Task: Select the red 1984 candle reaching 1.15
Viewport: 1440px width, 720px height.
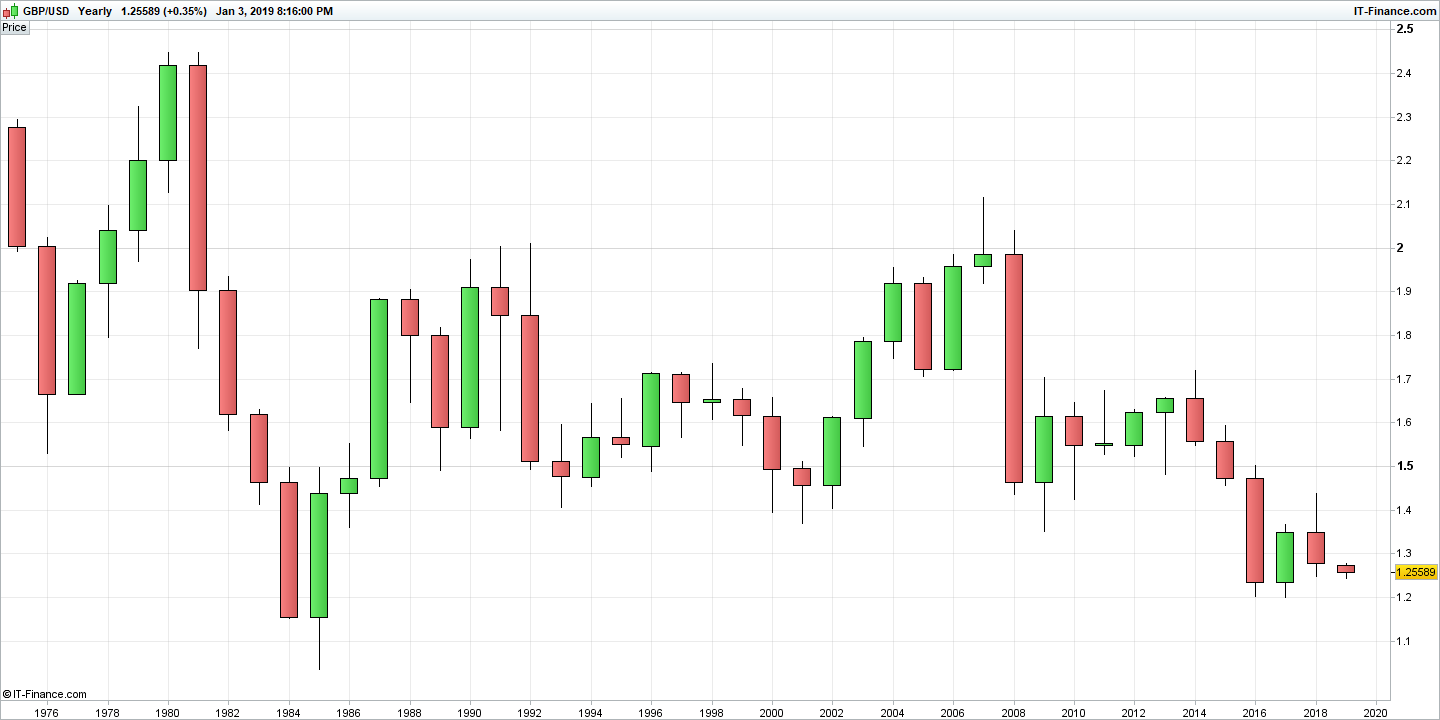Action: pos(289,549)
